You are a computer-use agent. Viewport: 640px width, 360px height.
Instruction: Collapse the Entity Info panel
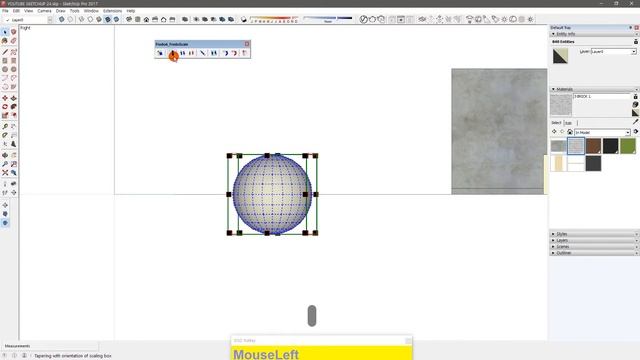coord(553,34)
